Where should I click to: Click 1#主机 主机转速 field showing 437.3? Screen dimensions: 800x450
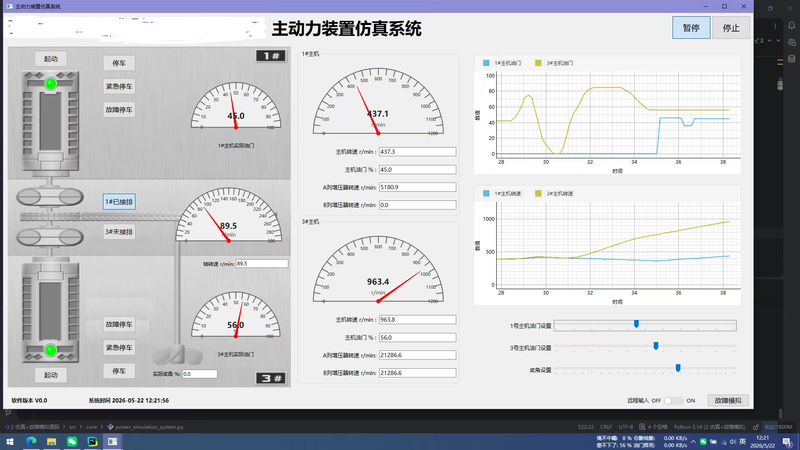click(417, 152)
